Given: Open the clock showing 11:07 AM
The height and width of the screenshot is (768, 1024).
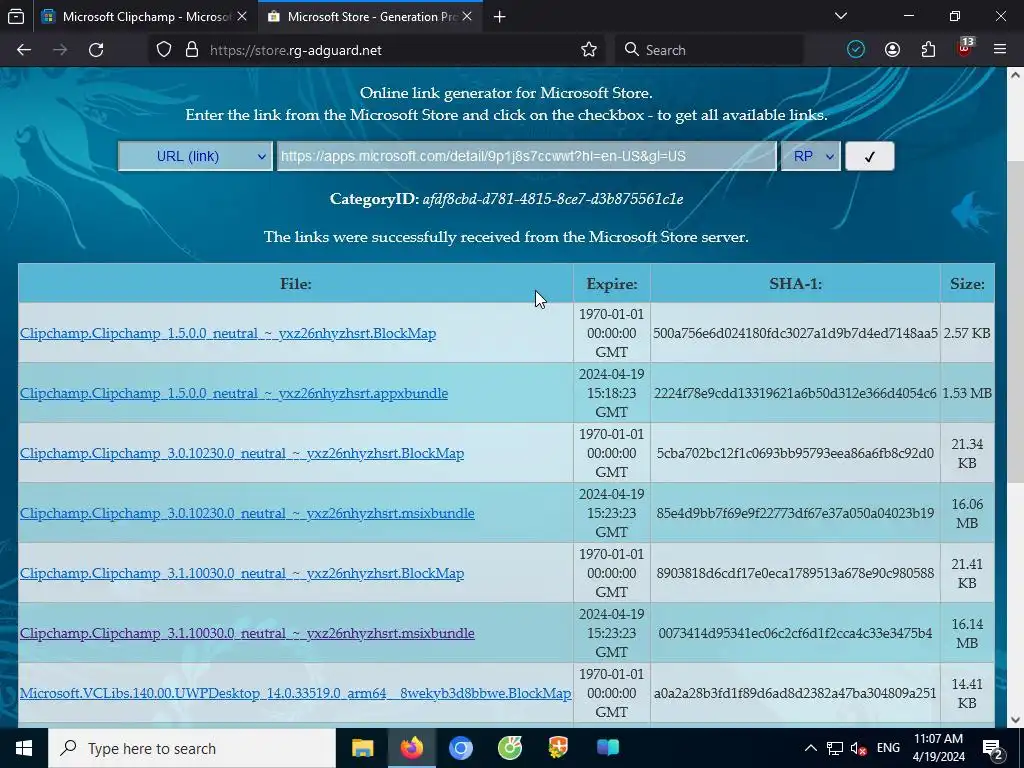Looking at the screenshot, I should (938, 748).
